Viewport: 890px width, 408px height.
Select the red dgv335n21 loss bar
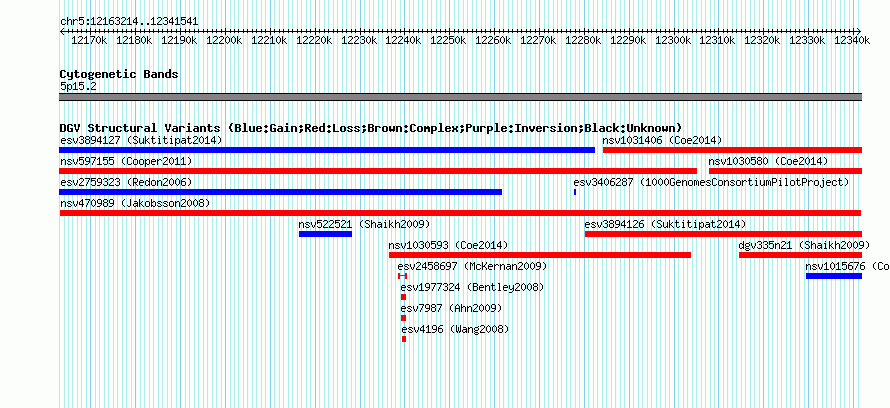pyautogui.click(x=800, y=255)
